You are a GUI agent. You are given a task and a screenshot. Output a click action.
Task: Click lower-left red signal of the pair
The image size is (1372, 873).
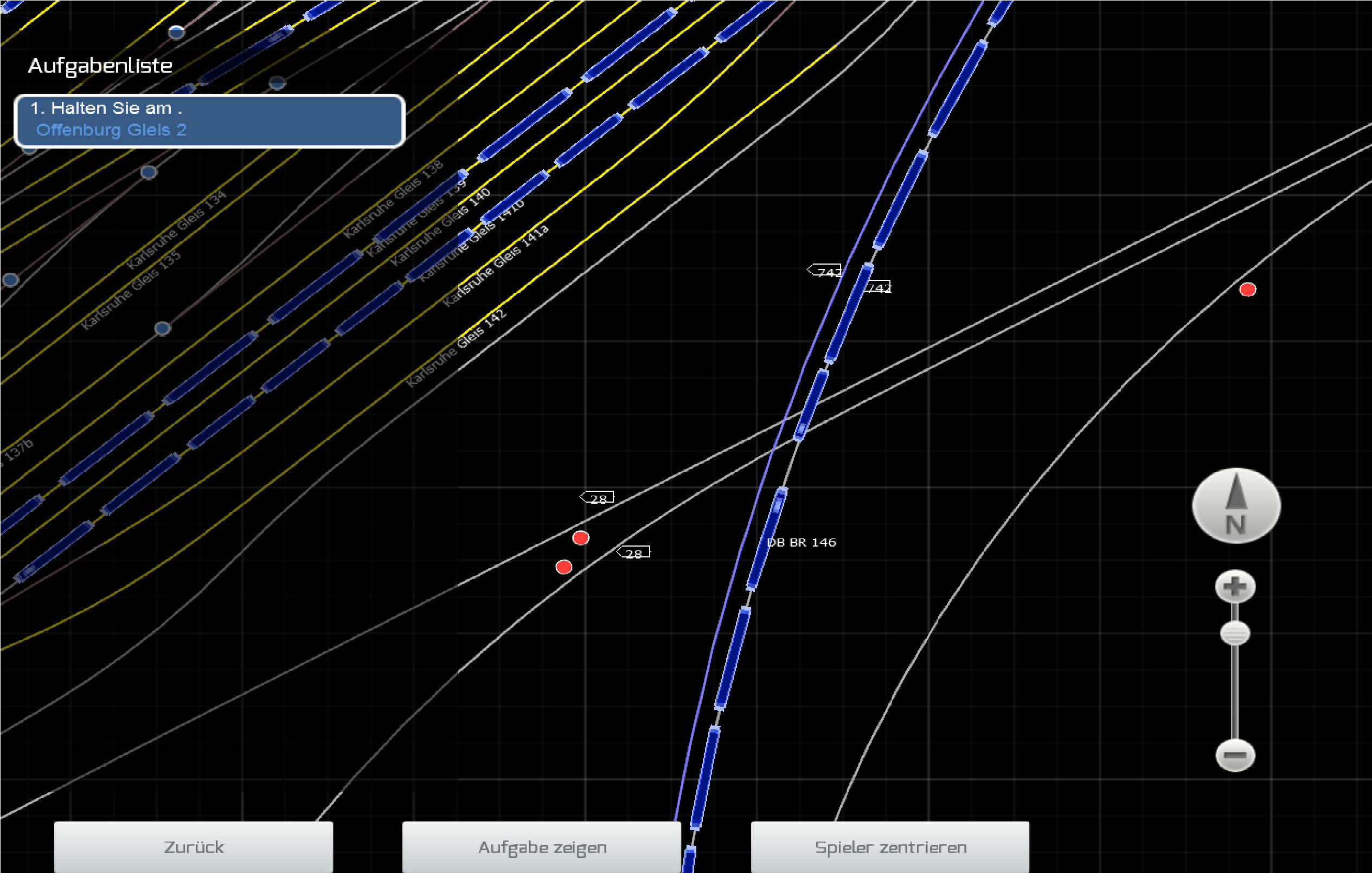tap(563, 567)
